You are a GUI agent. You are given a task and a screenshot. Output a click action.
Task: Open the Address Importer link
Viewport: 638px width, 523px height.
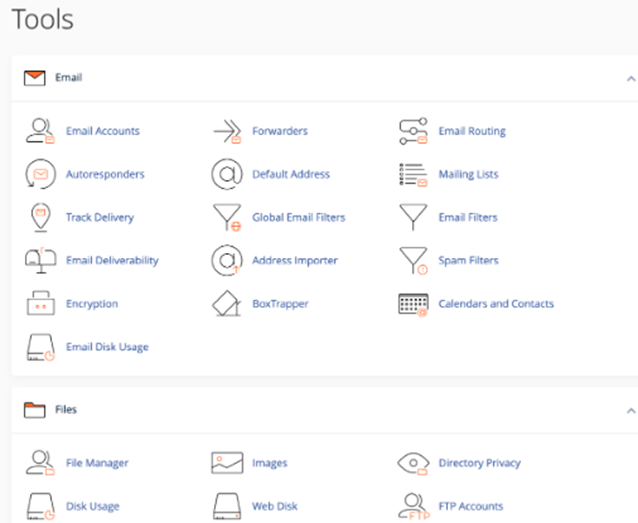(295, 261)
